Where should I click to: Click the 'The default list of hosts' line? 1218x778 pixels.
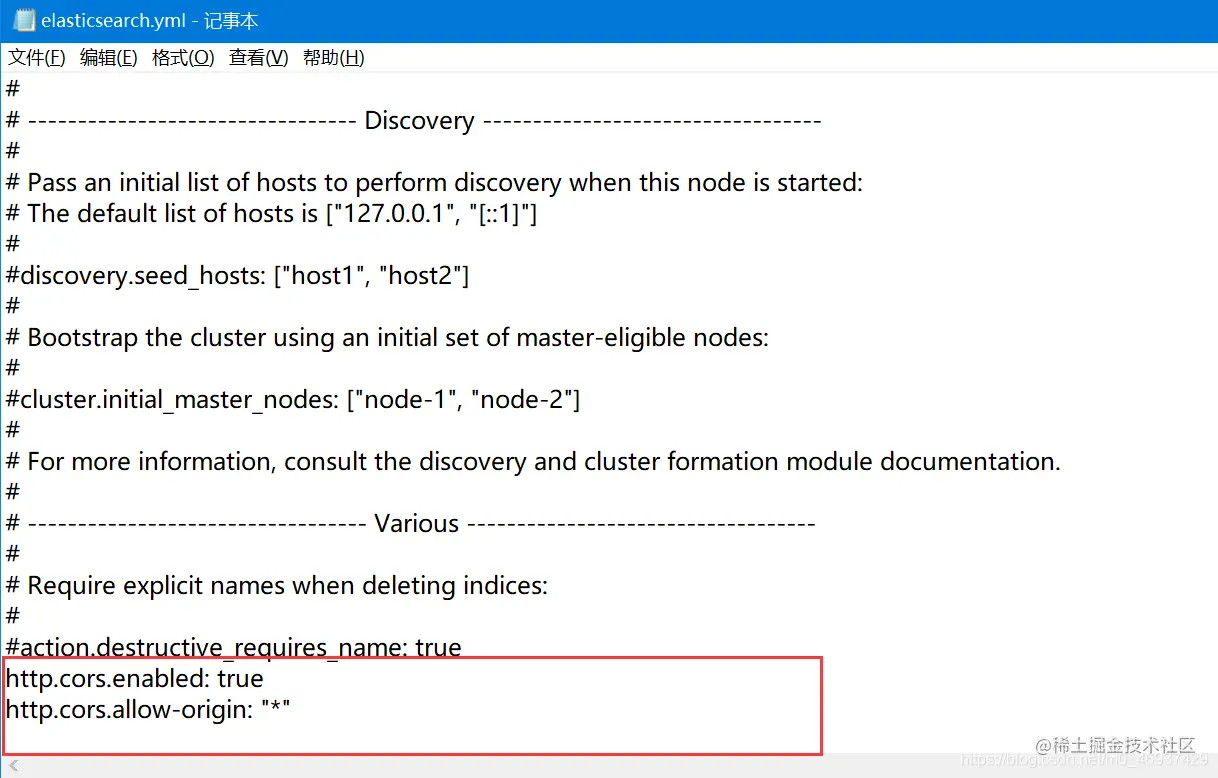[272, 214]
